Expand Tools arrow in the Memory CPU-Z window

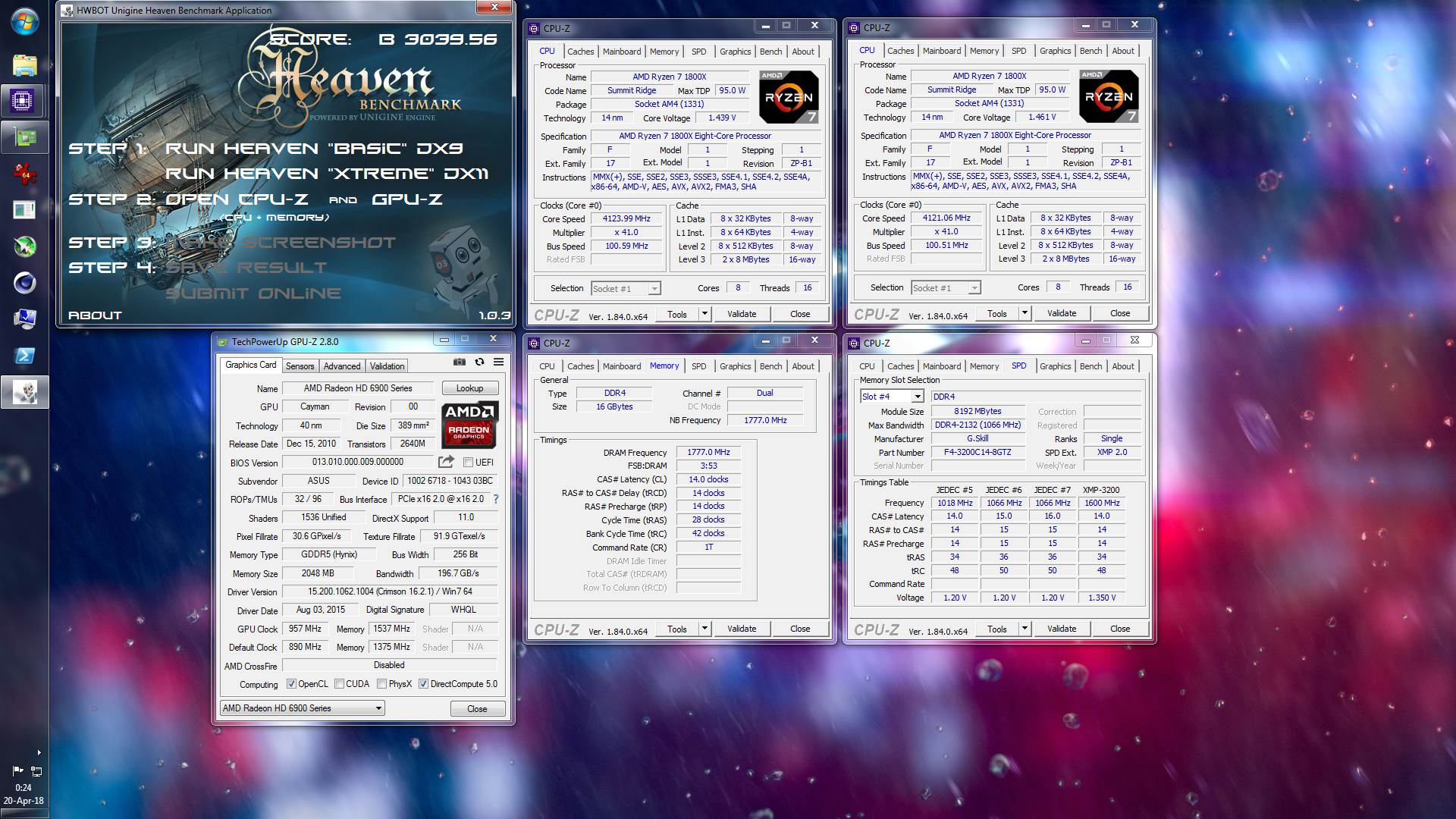coord(704,629)
